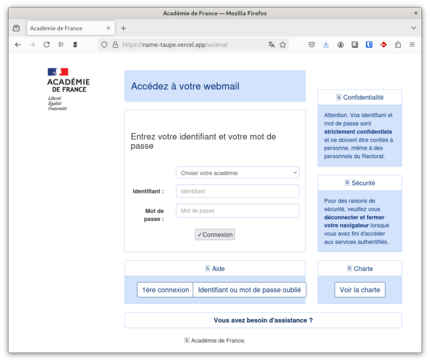Translate this page using translate icon

pos(271,44)
